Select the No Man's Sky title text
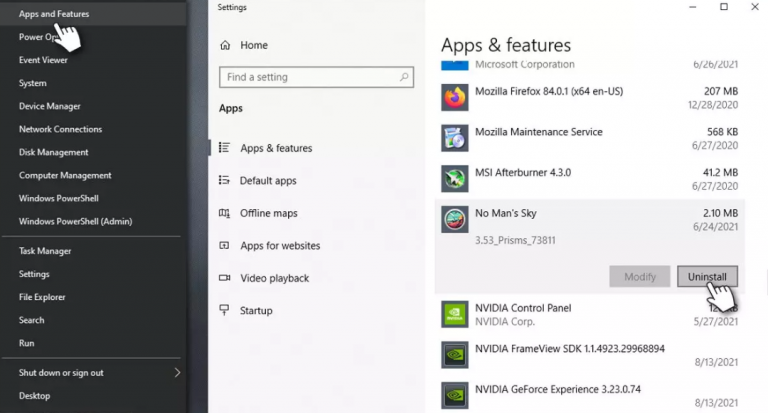The width and height of the screenshot is (768, 413). [x=505, y=213]
